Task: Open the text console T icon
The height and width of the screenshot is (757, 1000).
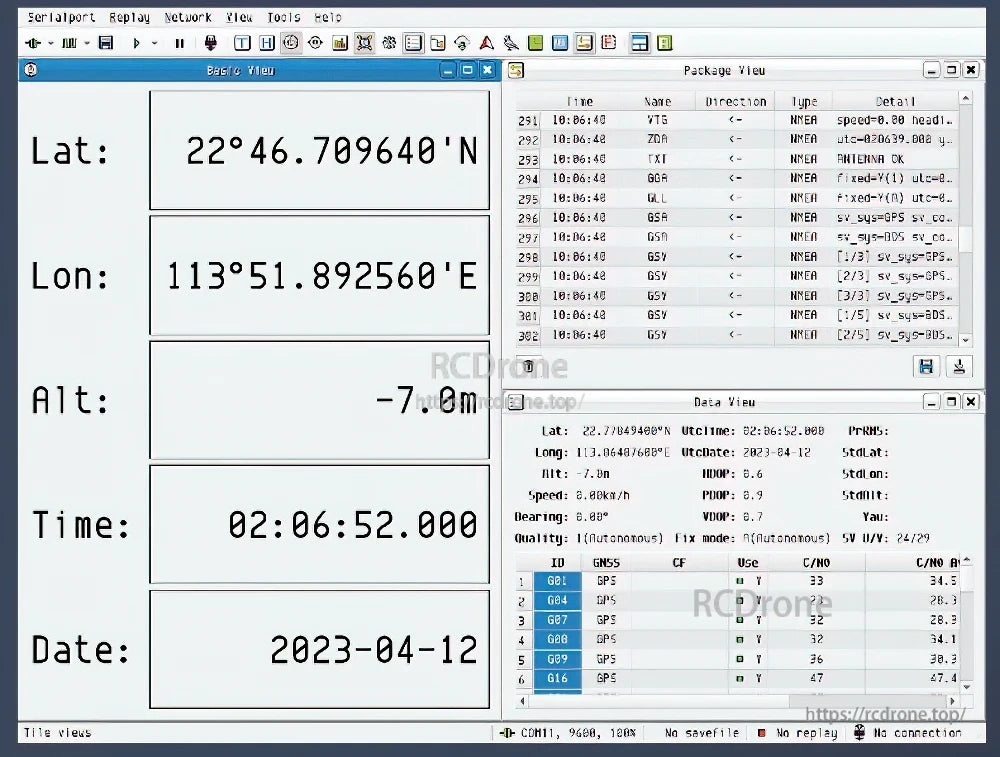Action: pyautogui.click(x=242, y=43)
